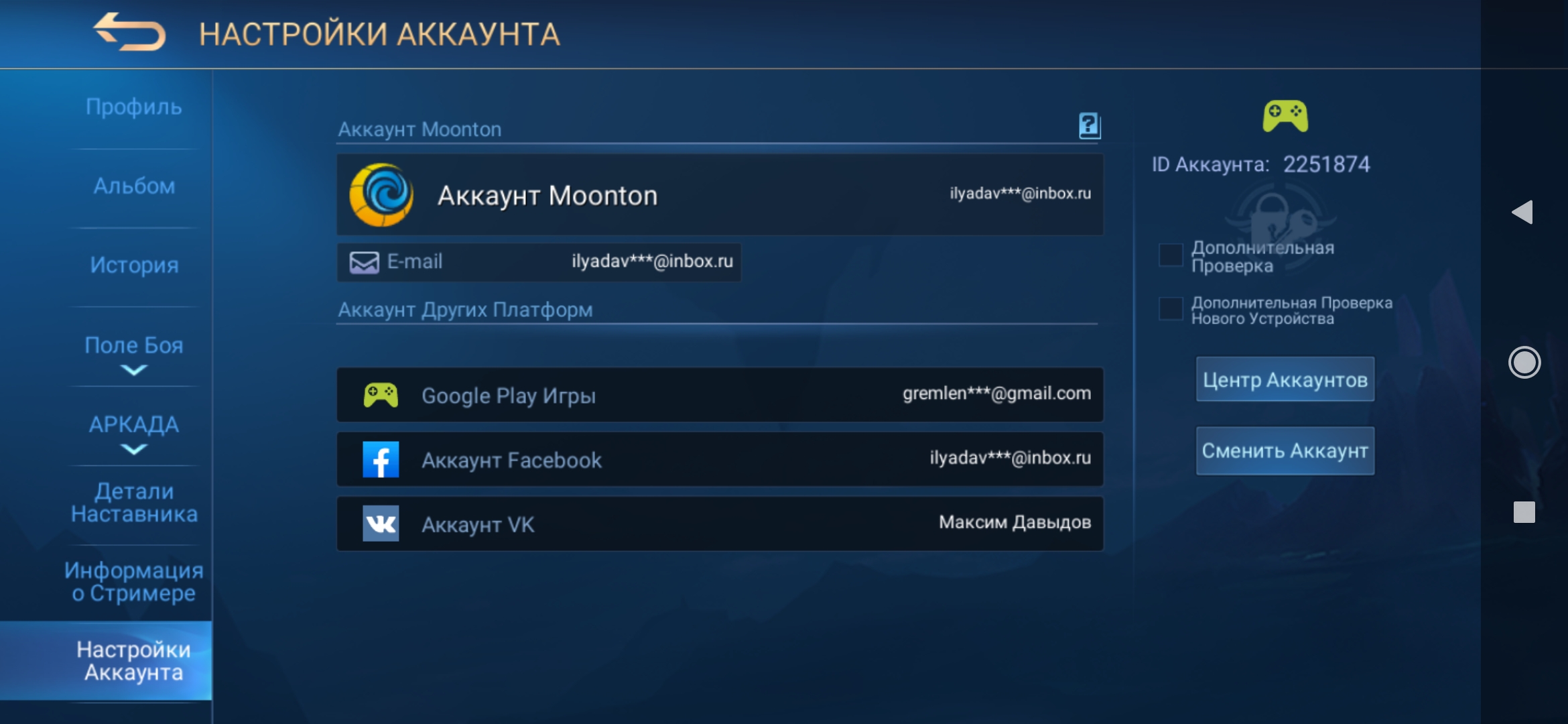The width and height of the screenshot is (1568, 724).
Task: Tap the Facebook logo icon
Action: (x=381, y=459)
